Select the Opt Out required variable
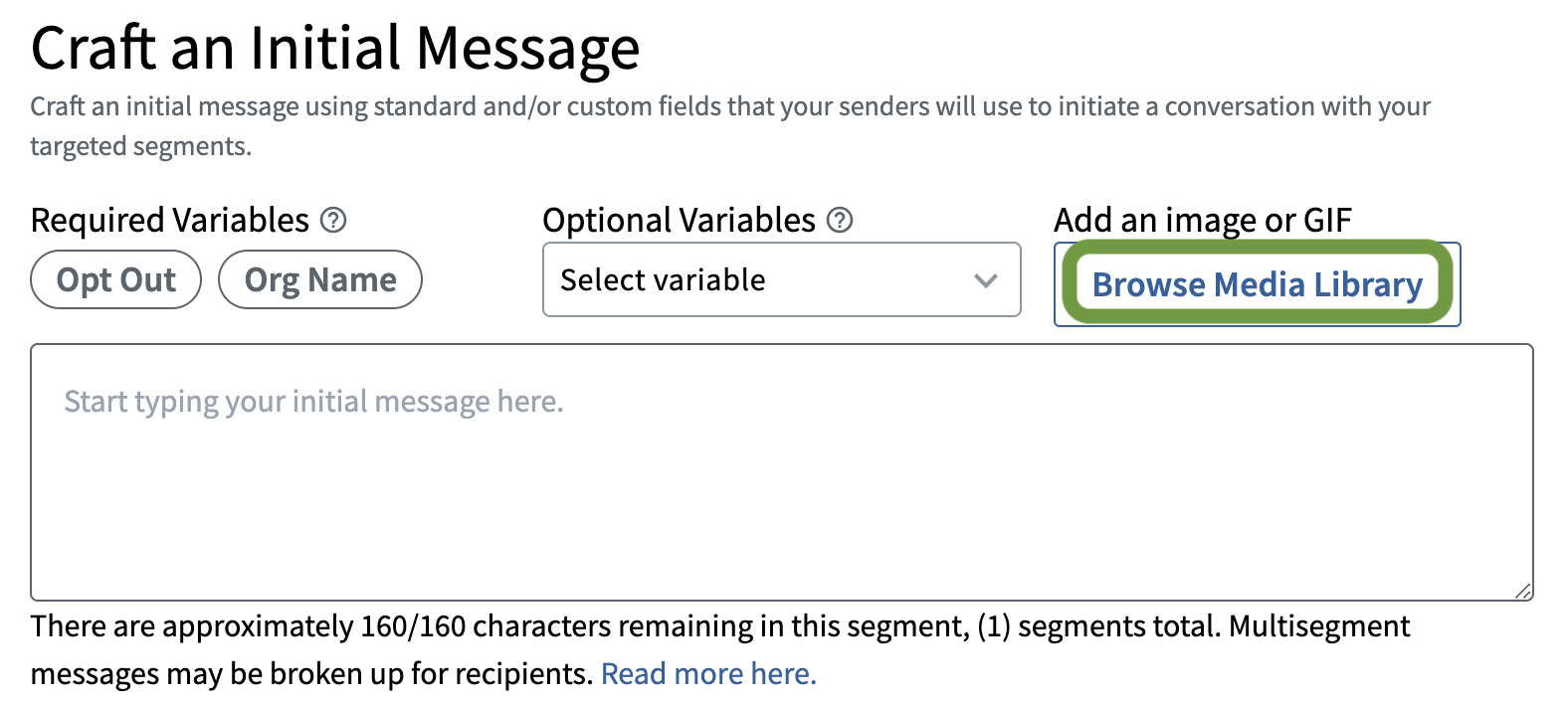The image size is (1568, 704). [x=115, y=279]
